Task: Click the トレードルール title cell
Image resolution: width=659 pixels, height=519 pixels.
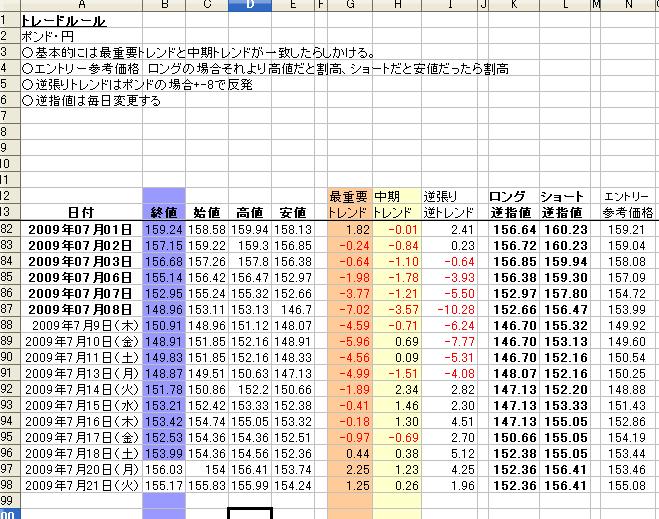Action: (x=64, y=21)
